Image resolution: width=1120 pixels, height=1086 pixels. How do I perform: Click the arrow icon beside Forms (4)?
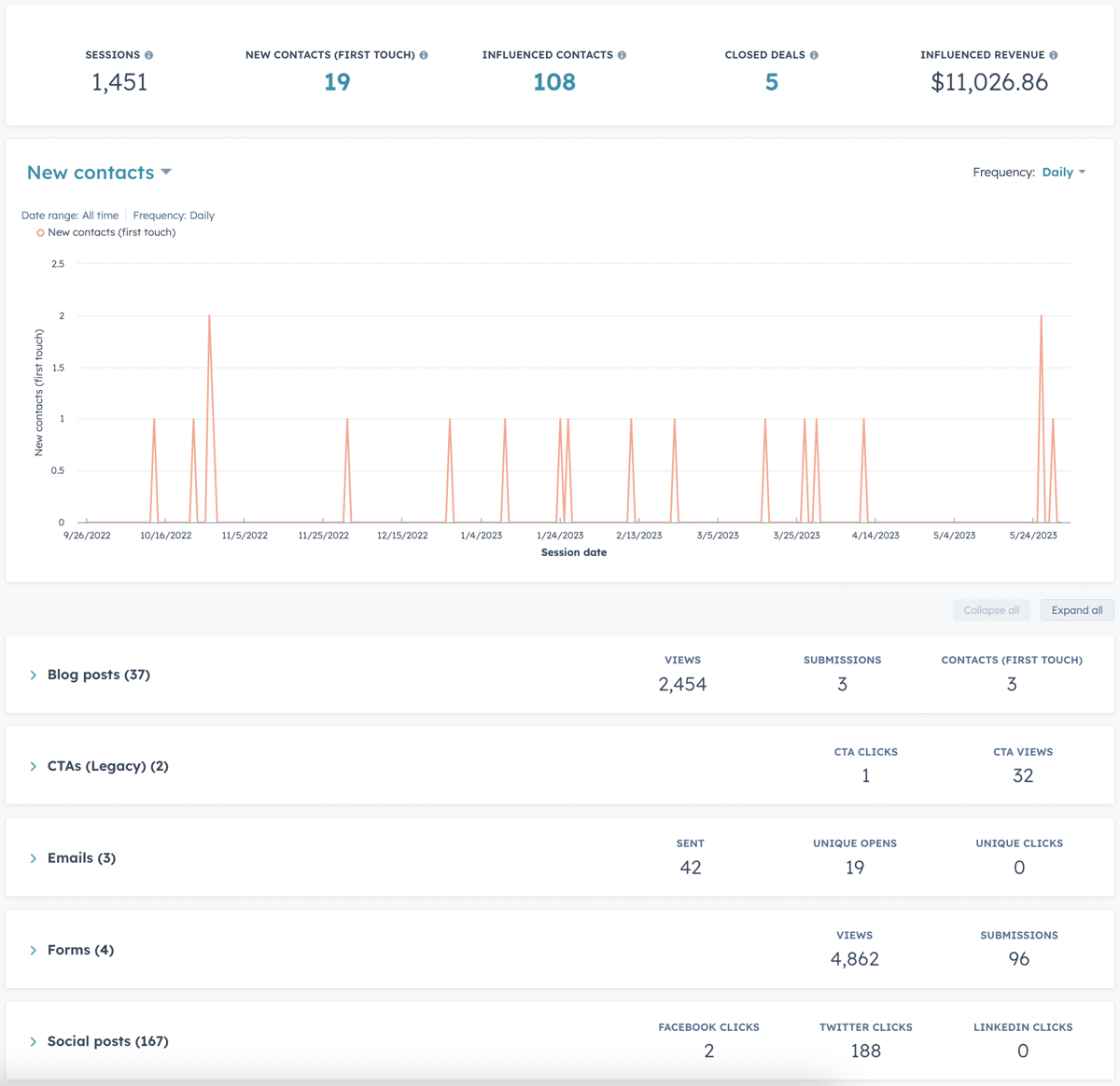click(x=33, y=949)
